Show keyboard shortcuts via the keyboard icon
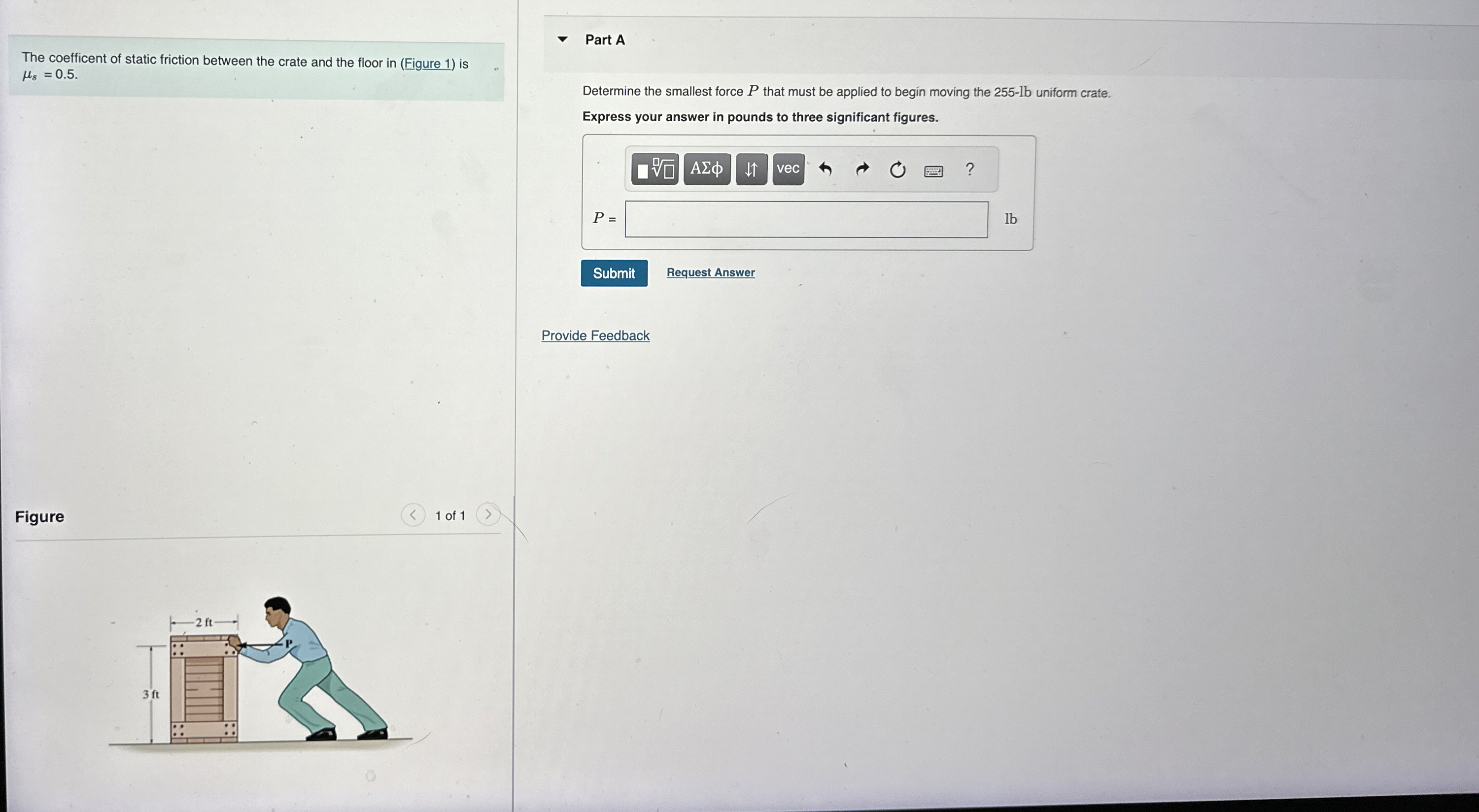 coord(933,171)
